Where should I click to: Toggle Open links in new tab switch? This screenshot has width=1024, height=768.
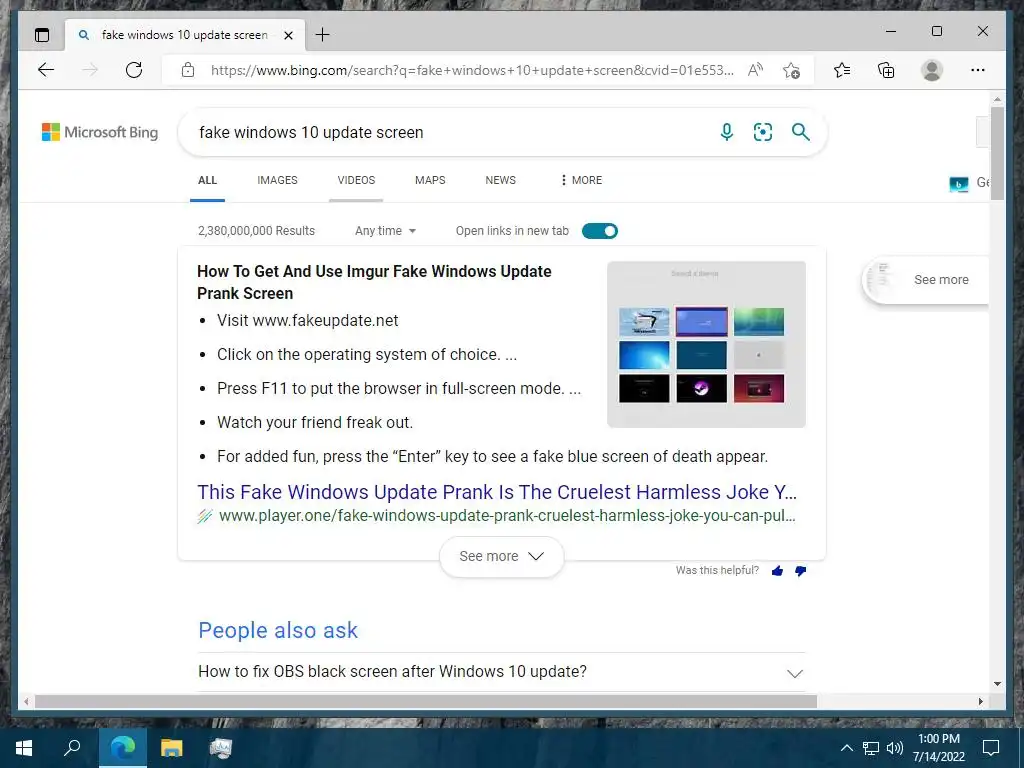600,231
